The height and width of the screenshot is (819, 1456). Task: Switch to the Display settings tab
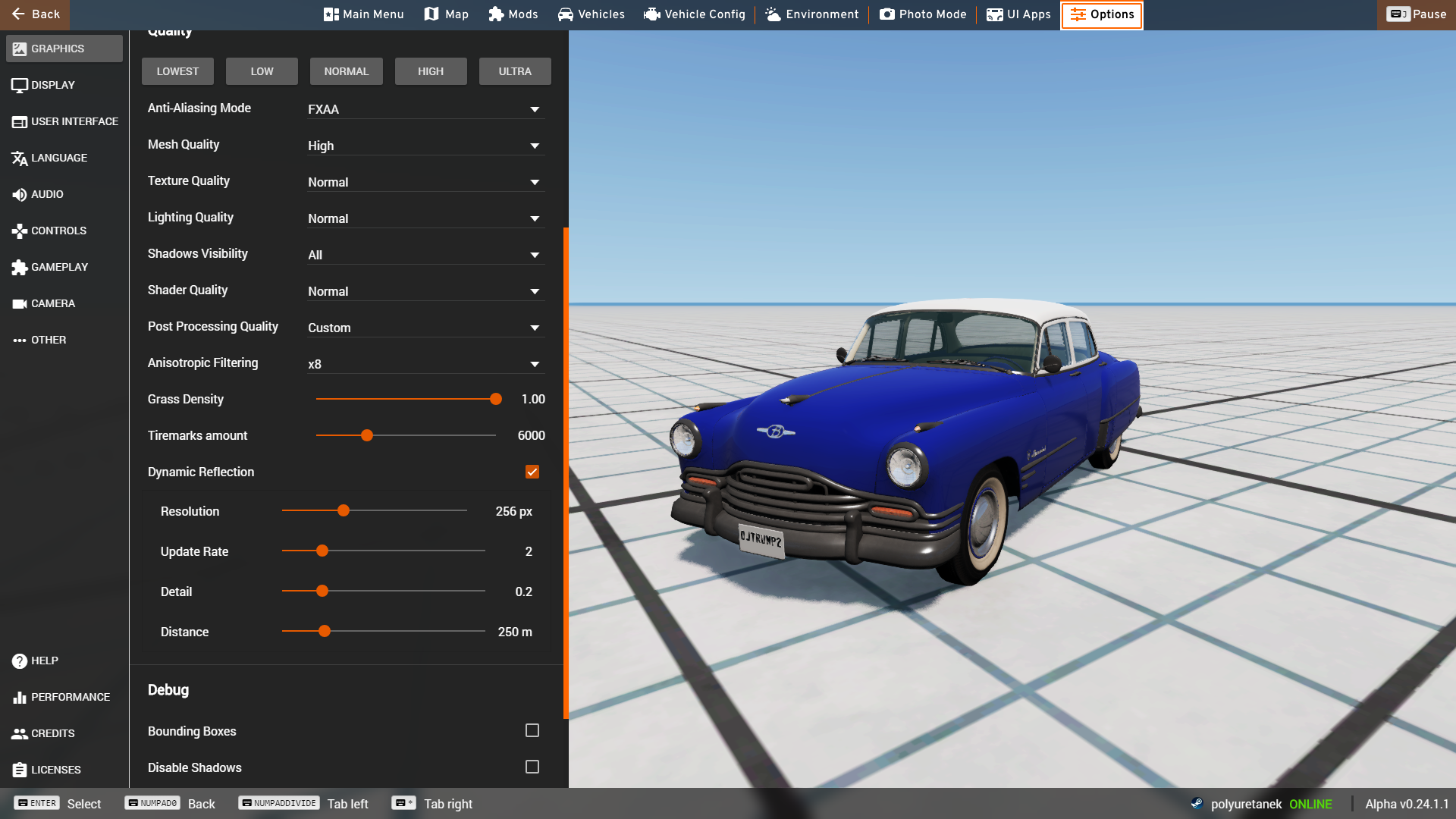coord(53,85)
